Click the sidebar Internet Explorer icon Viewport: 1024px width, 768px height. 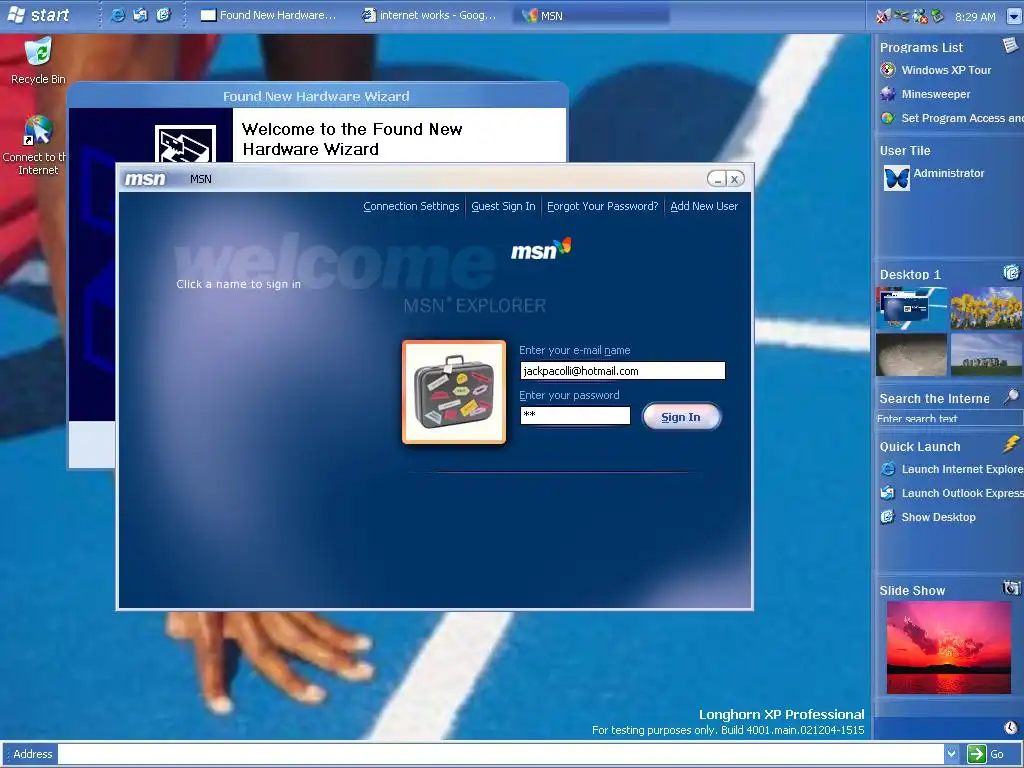(x=888, y=469)
